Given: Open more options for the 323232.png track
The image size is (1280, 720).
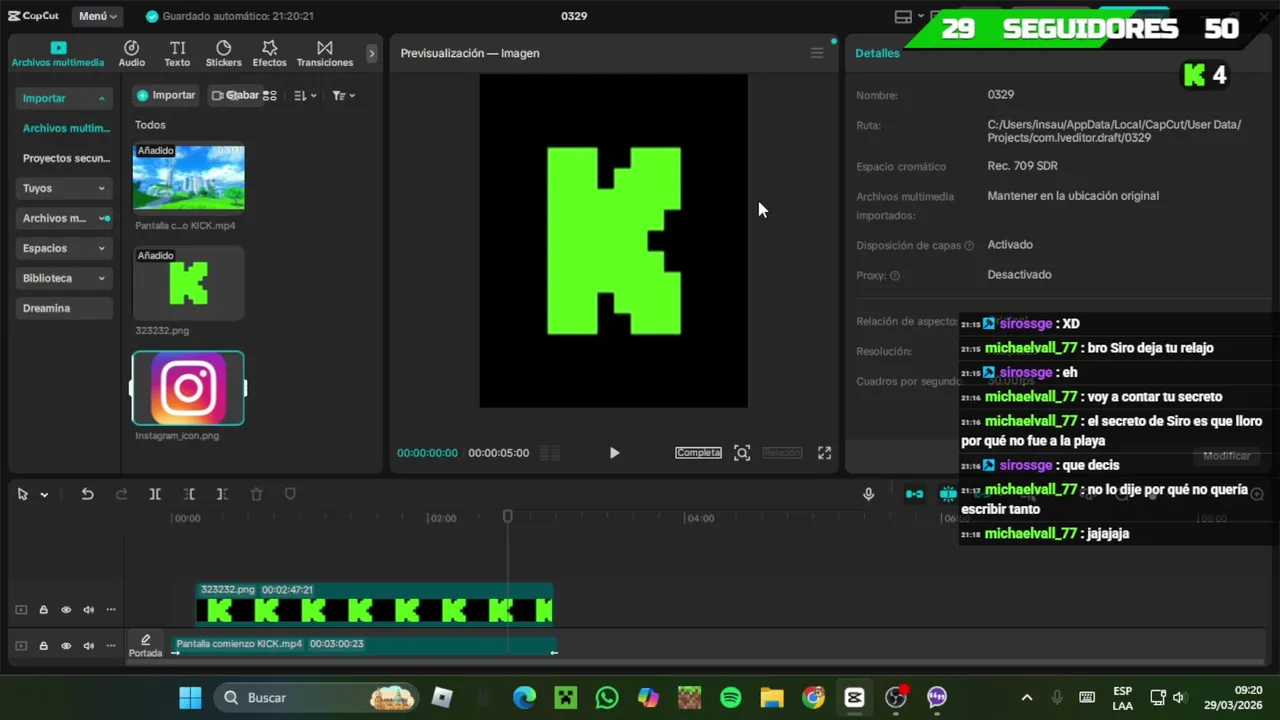Looking at the screenshot, I should pos(111,610).
